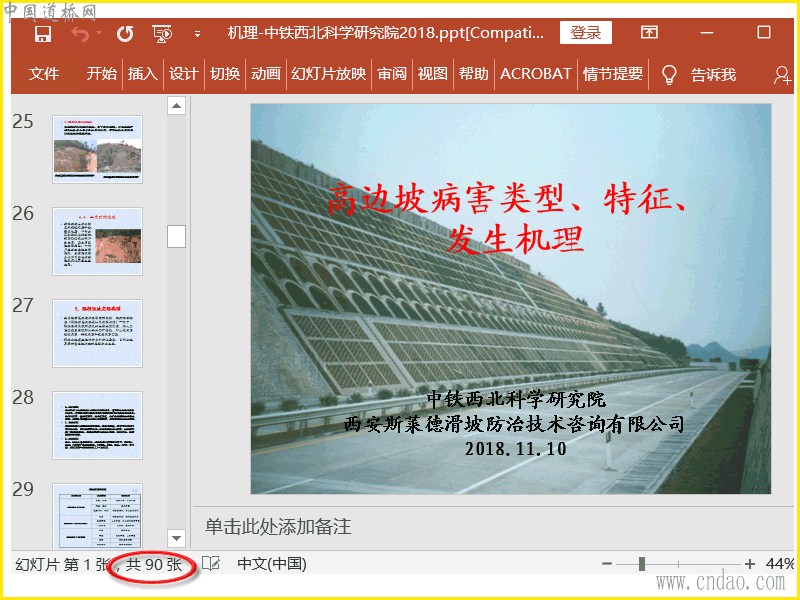The height and width of the screenshot is (600, 800).
Task: Click the 西安斯莱德滑坡防治技术咨询有限公司 company text on slide
Action: 514,424
